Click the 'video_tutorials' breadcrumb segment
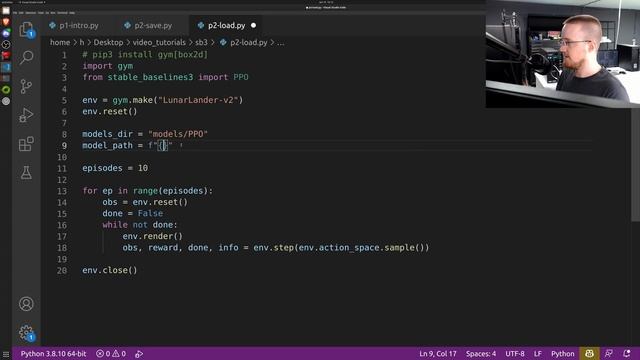 tap(159, 42)
